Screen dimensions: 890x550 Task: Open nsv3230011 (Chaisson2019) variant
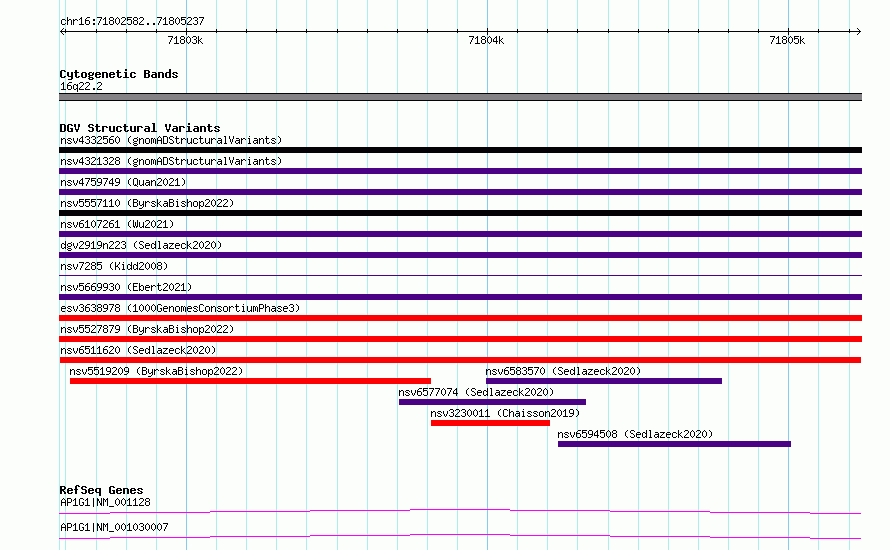tap(505, 413)
